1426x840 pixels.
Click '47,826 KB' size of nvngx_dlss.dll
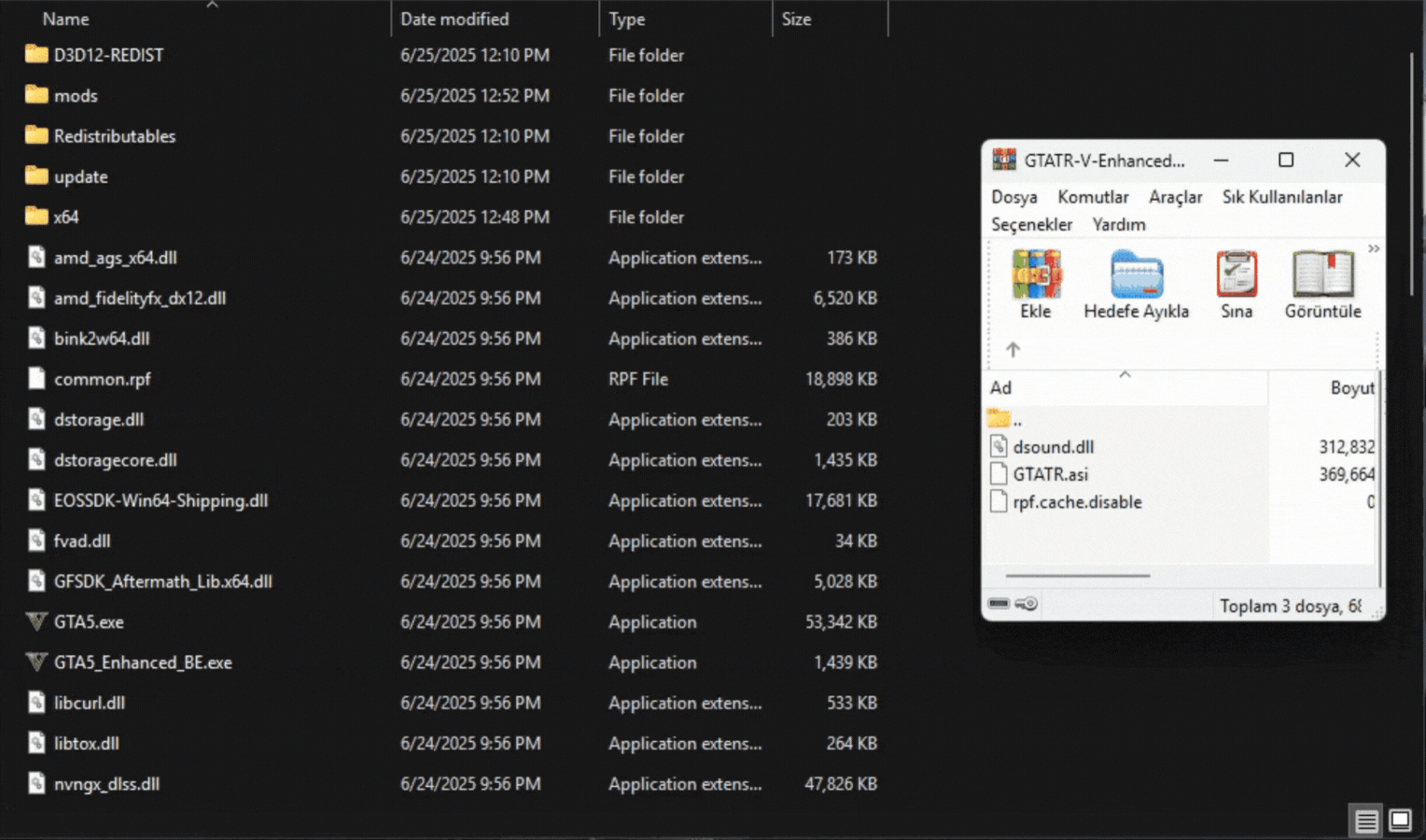pos(841,784)
